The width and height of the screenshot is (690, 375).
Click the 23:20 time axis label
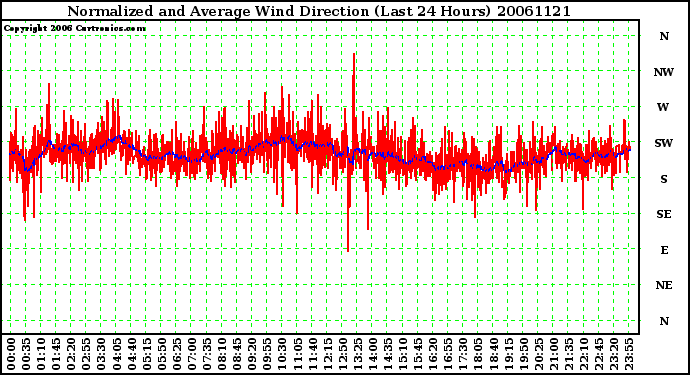pyautogui.click(x=614, y=354)
